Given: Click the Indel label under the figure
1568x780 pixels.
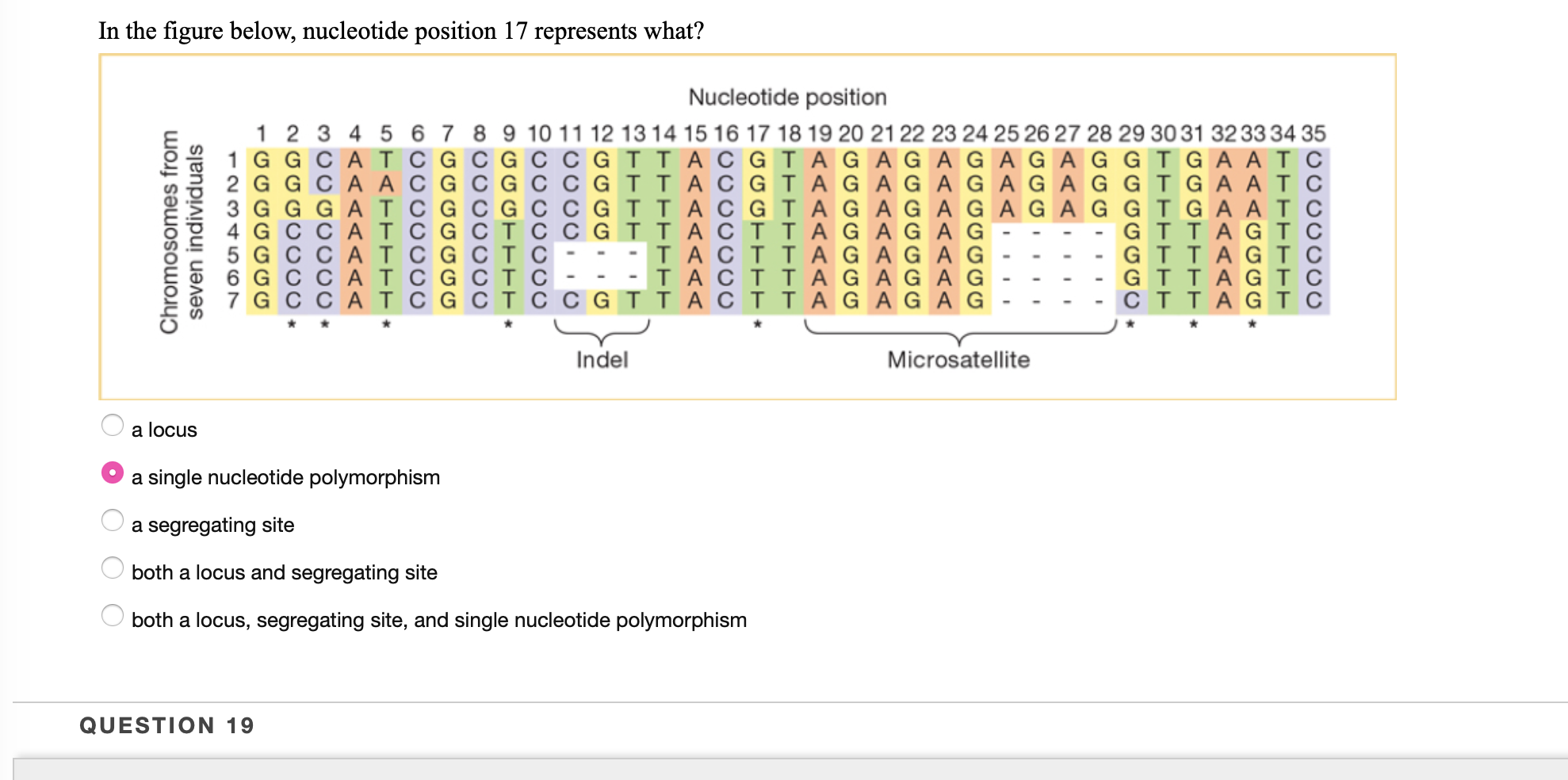Looking at the screenshot, I should pos(602,360).
